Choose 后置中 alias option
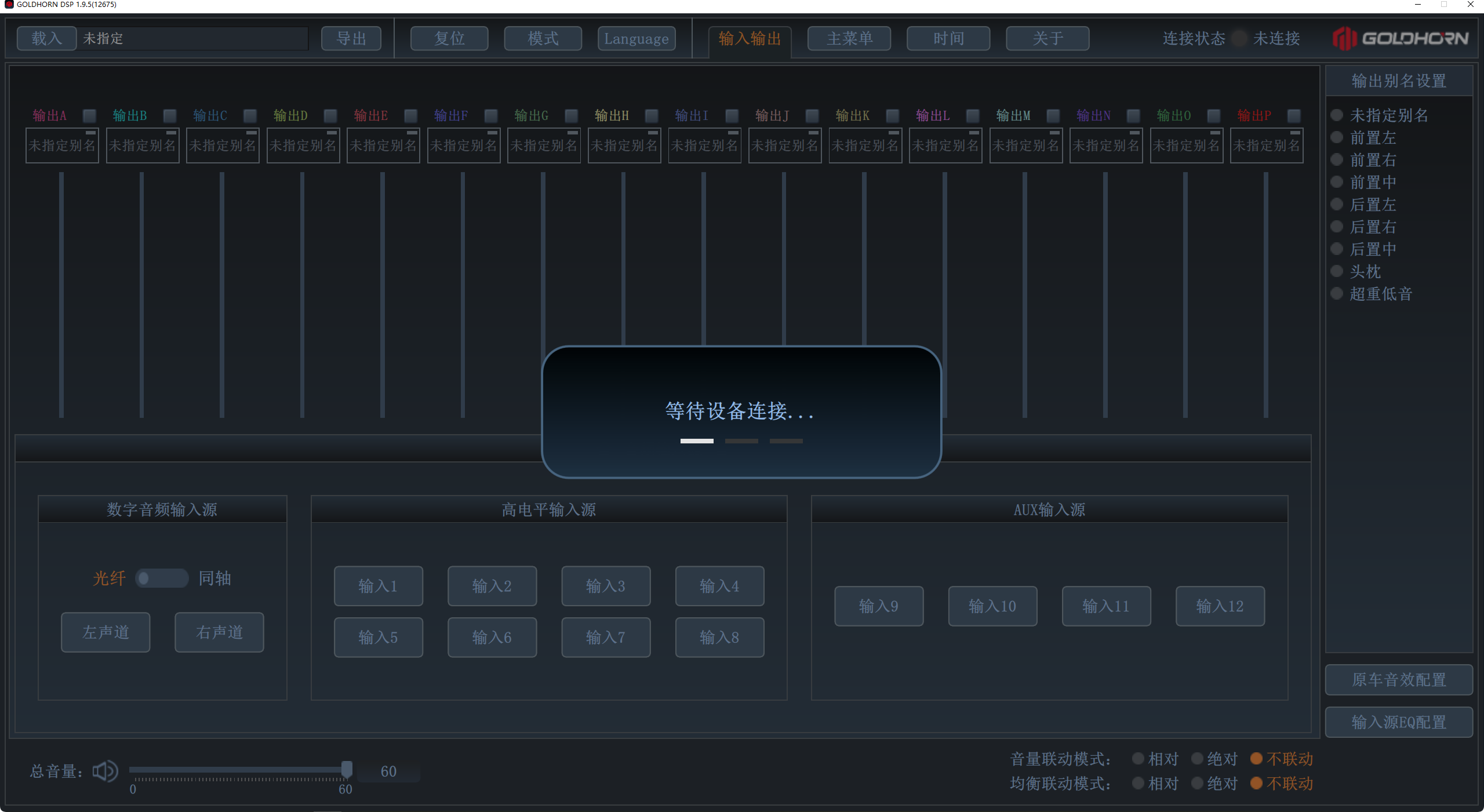This screenshot has height=812, width=1484. (x=1337, y=249)
